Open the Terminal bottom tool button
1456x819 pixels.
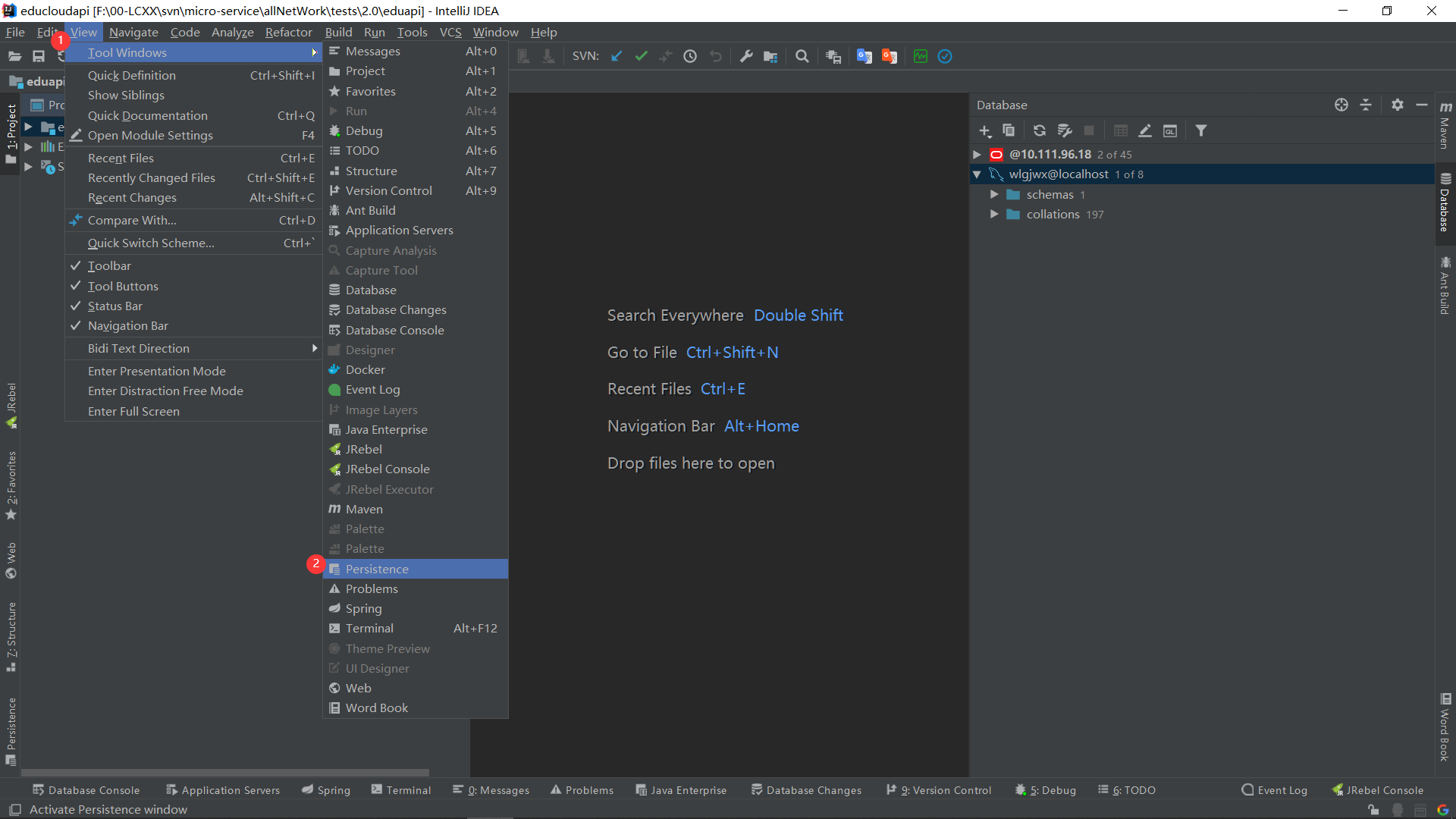(400, 789)
